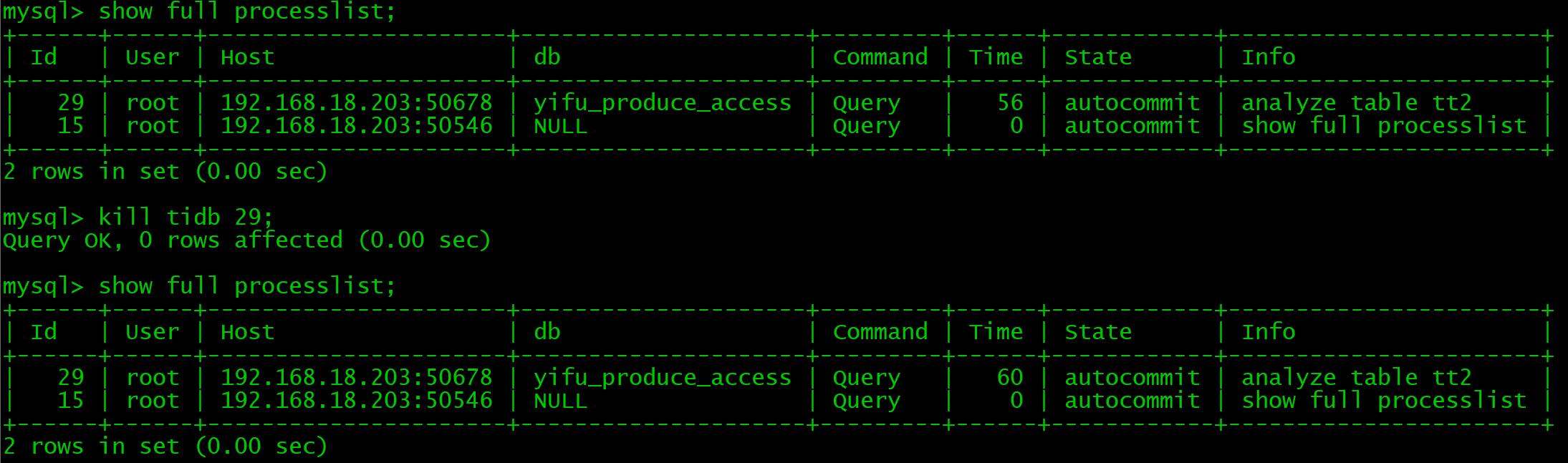Screen dimensions: 1568x463
Task: Click the Time value 56
Action: pyautogui.click(x=1010, y=103)
